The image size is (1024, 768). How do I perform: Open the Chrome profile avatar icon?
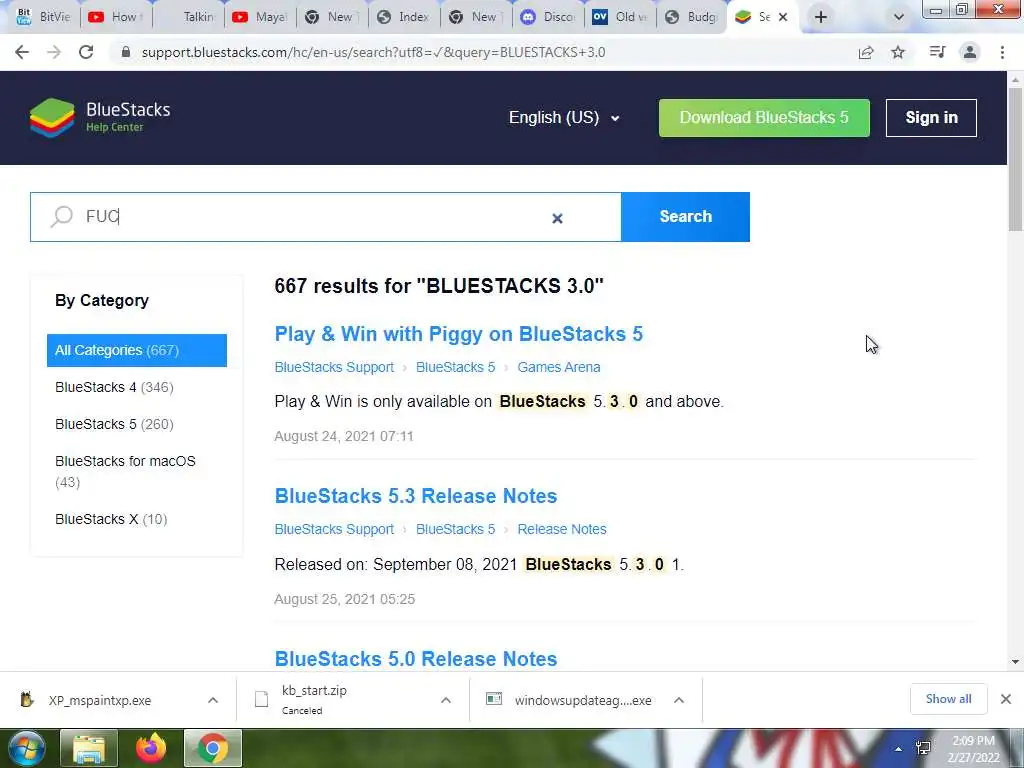[x=970, y=52]
